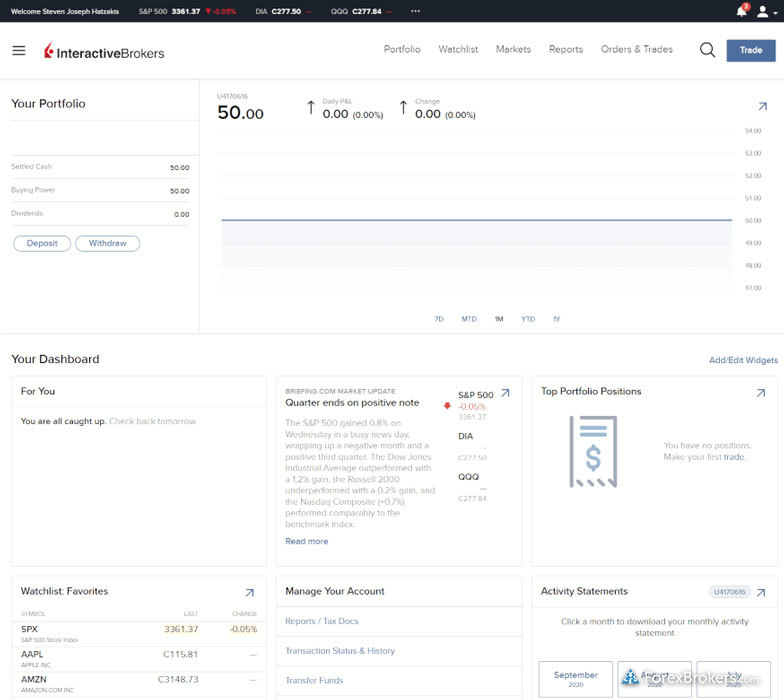Open the Markets menu
Image resolution: width=784 pixels, height=700 pixels.
[x=513, y=50]
